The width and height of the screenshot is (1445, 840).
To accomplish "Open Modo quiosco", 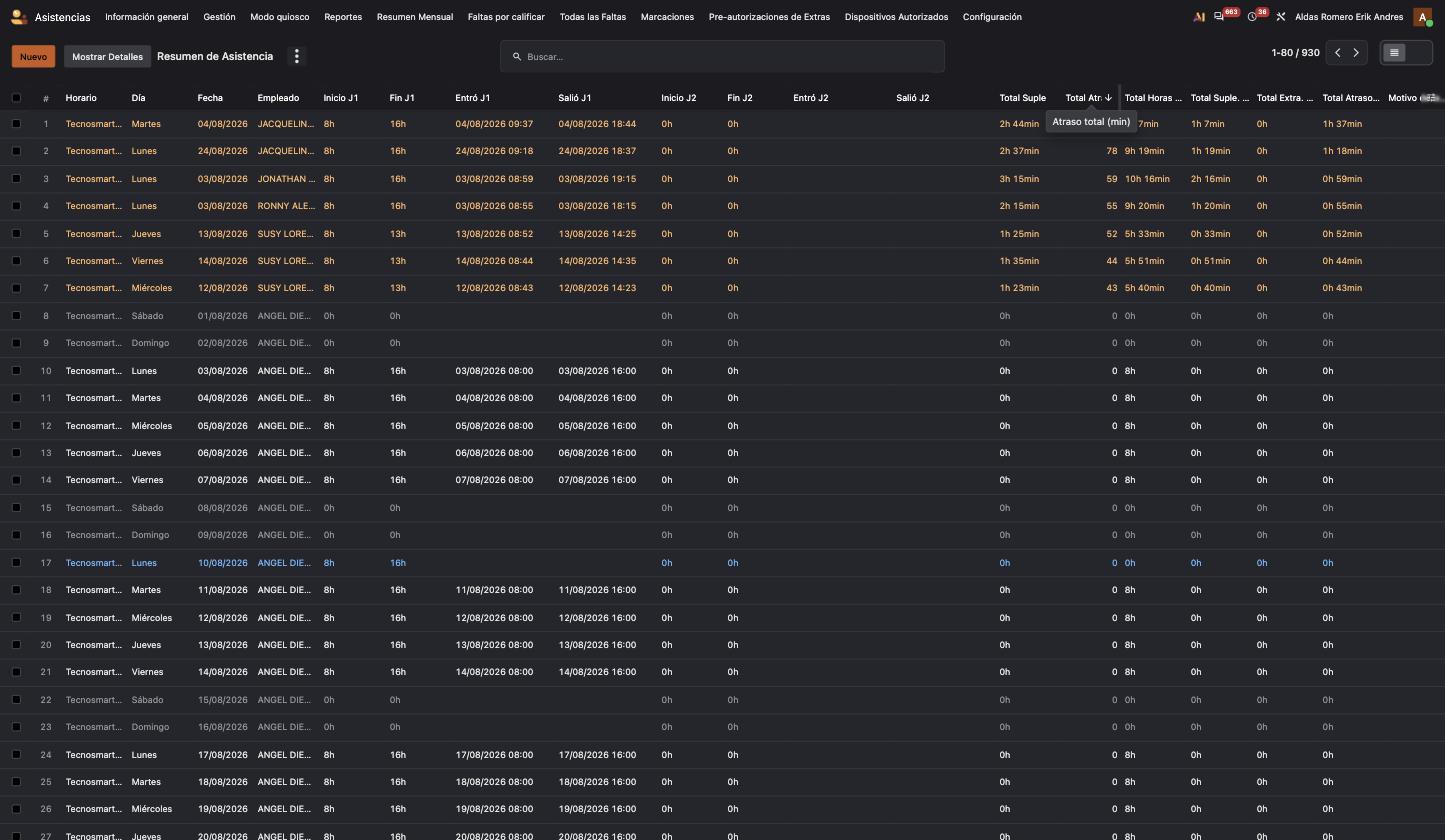I will tap(280, 17).
